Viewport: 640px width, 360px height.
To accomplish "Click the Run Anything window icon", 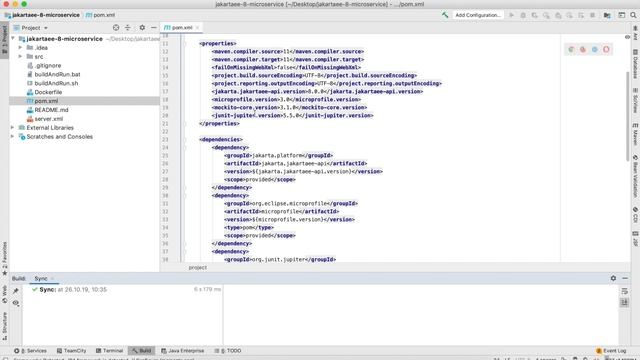I will pyautogui.click(x=622, y=15).
